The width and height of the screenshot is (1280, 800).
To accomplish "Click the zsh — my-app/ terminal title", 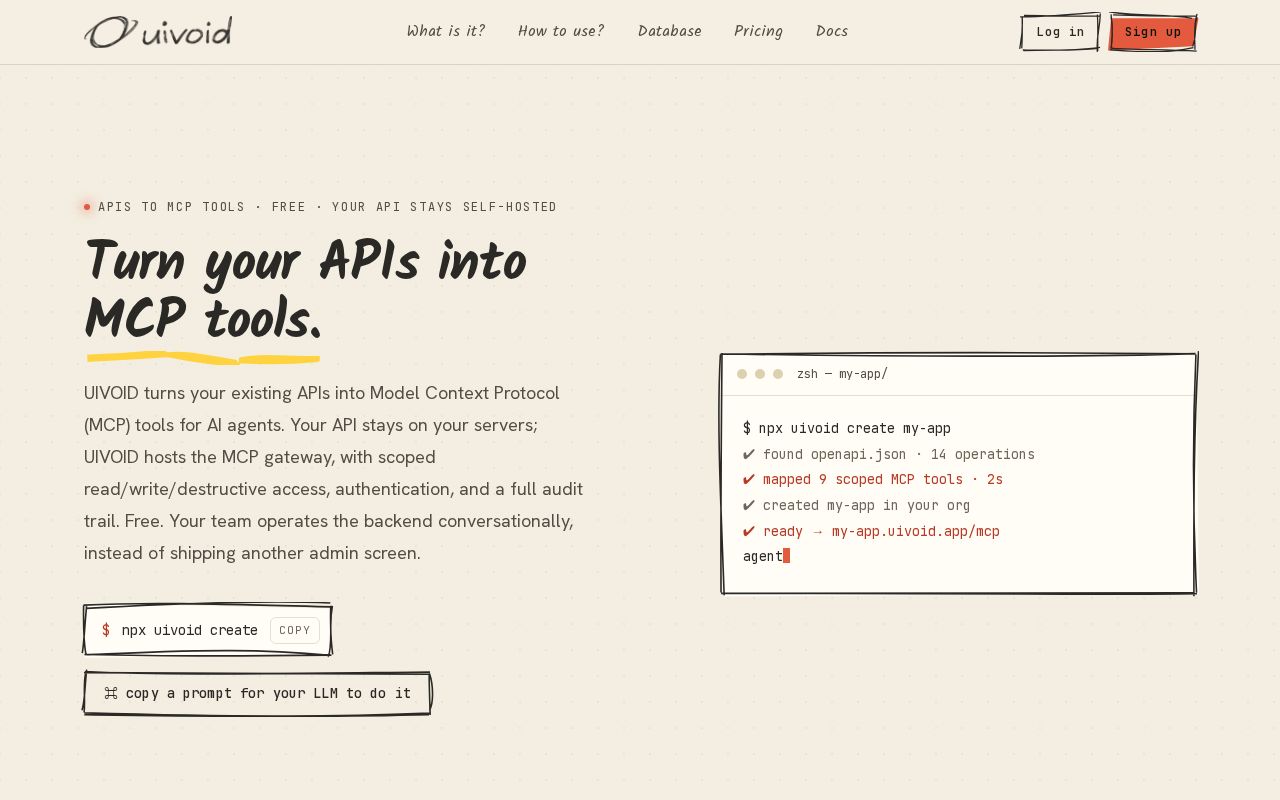I will pyautogui.click(x=842, y=374).
